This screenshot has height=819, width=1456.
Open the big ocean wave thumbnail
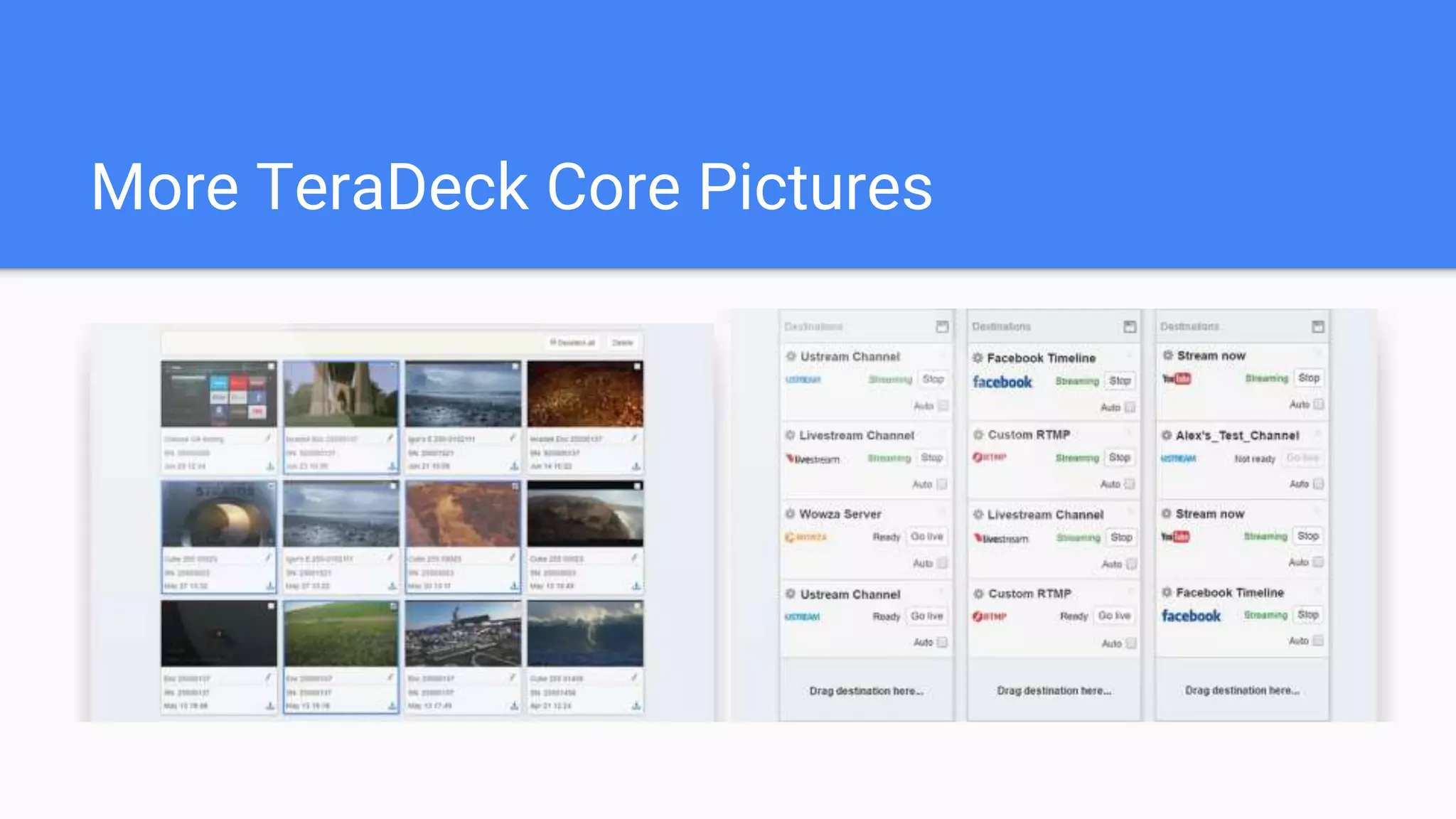[585, 633]
